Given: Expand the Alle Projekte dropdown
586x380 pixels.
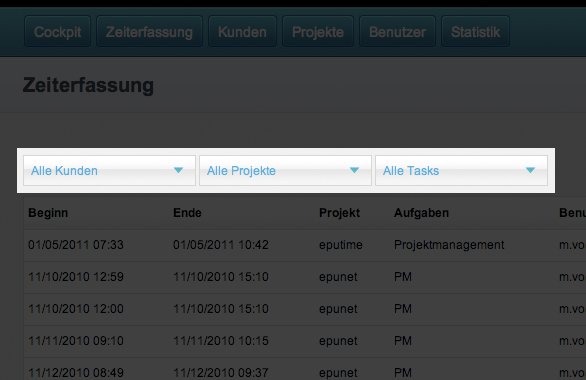Looking at the screenshot, I should pos(285,171).
